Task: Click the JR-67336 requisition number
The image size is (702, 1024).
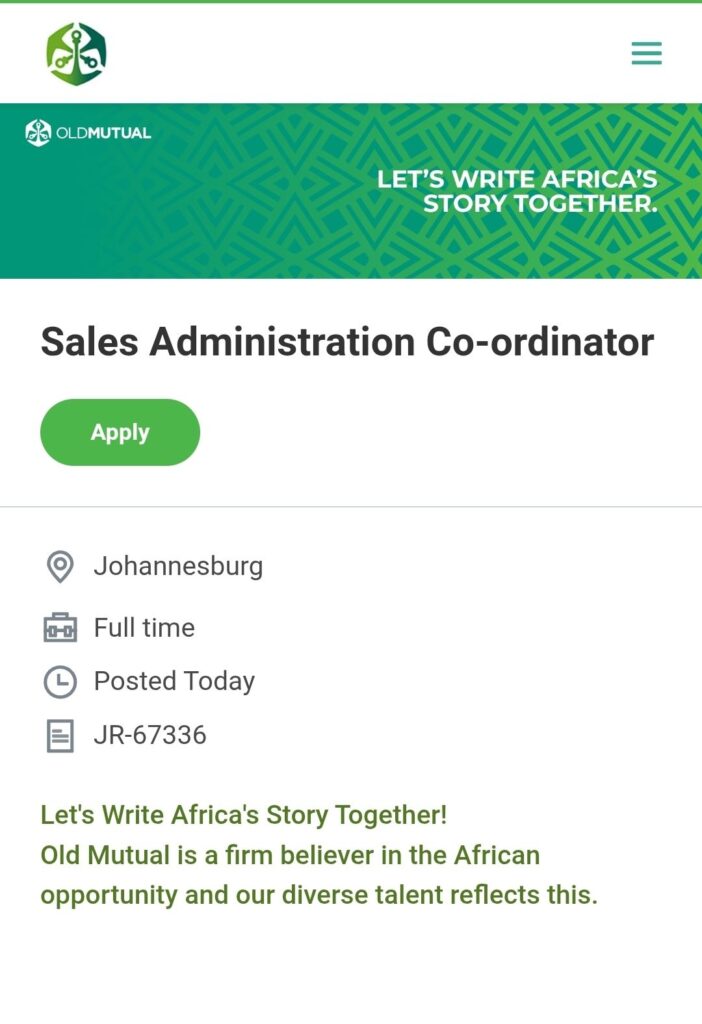Action: click(150, 736)
